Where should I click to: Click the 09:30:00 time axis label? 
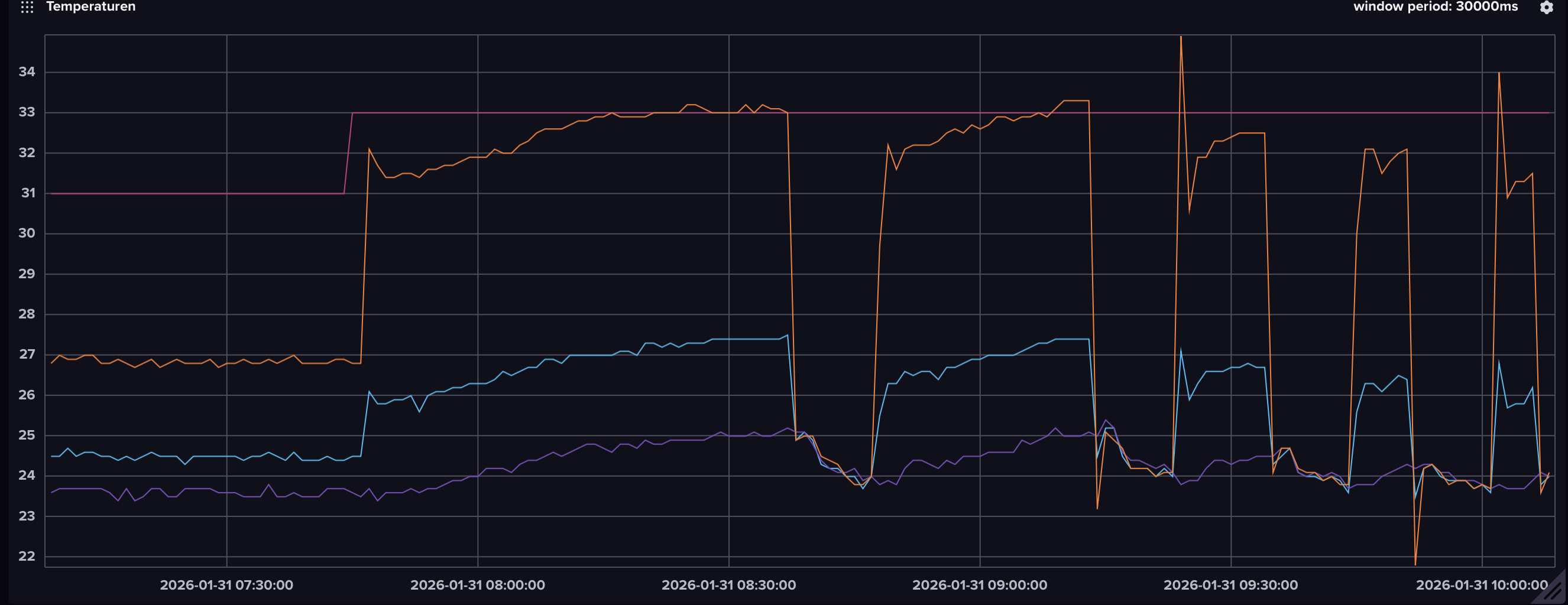tap(1230, 585)
